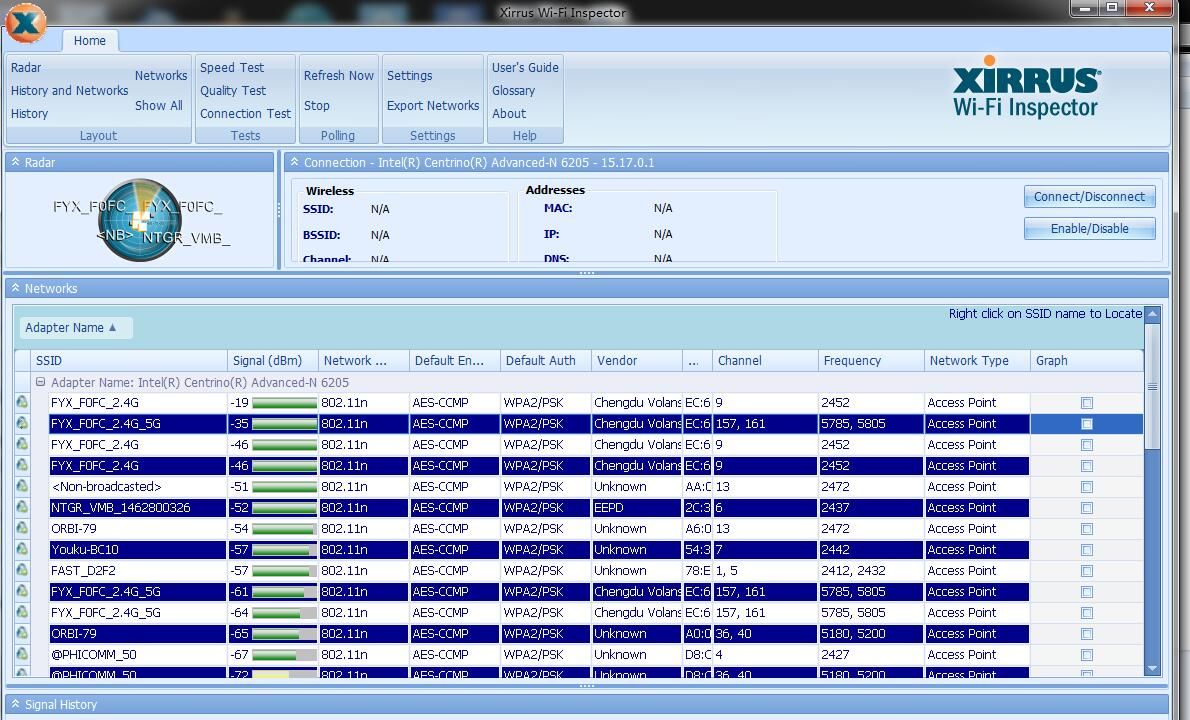
Task: Collapse the Networks panel
Action: [15, 288]
